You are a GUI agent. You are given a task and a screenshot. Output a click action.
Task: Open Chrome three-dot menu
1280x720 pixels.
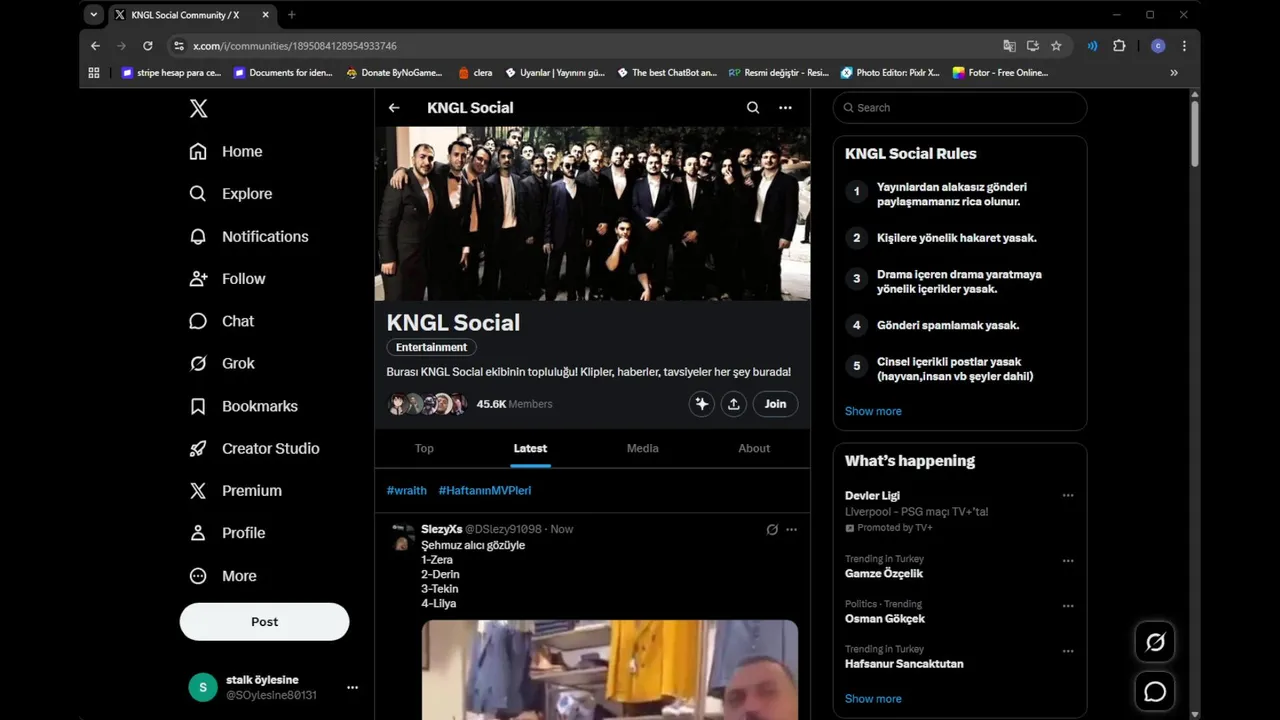coord(1184,46)
